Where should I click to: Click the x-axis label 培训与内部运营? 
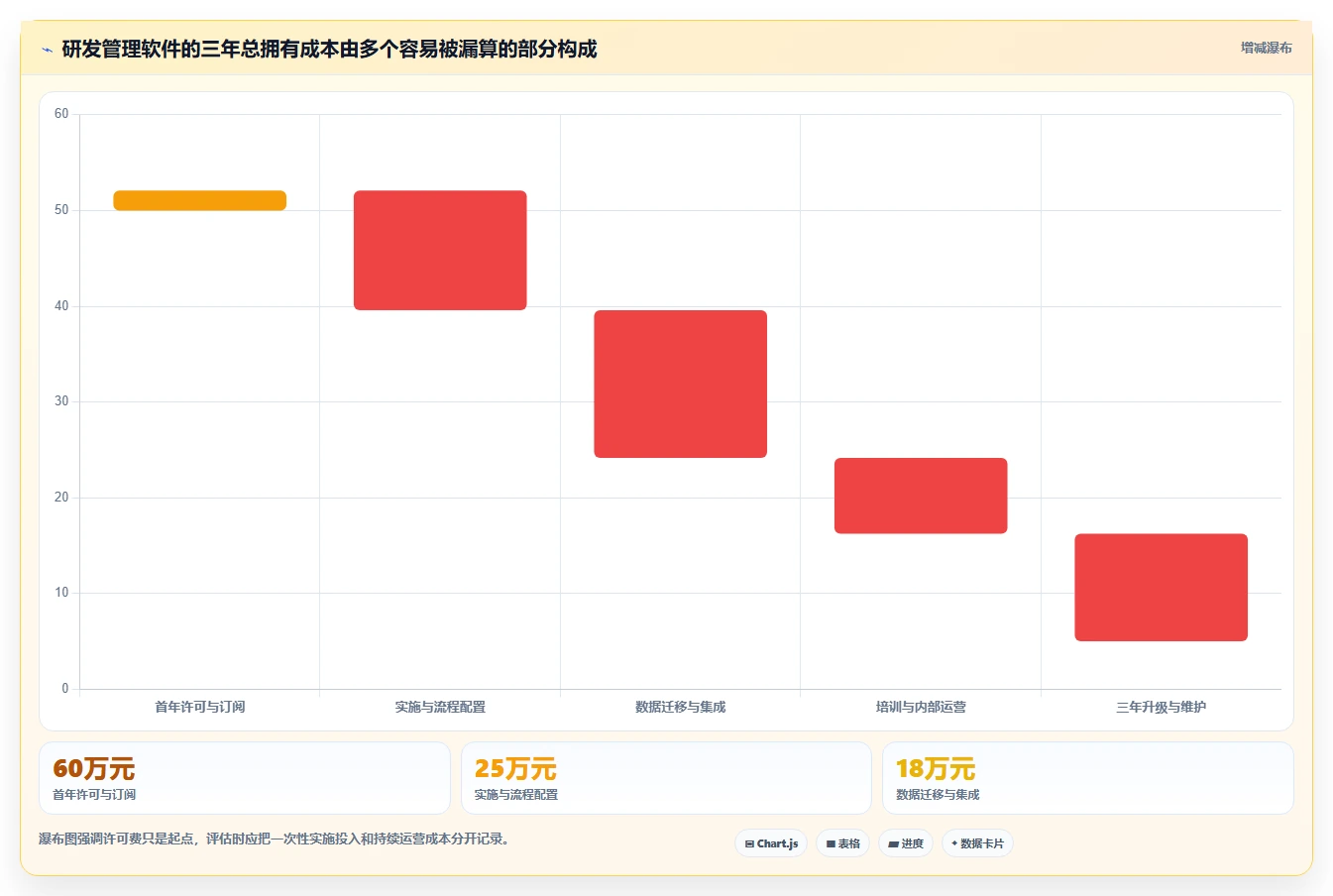pyautogui.click(x=921, y=707)
